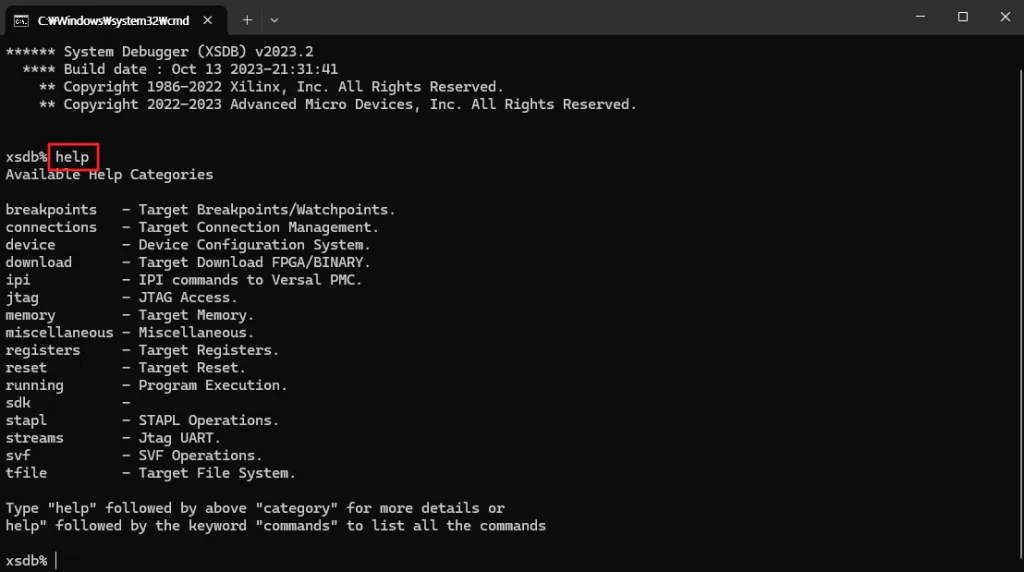Click the connections category name
The image size is (1024, 572).
[x=51, y=227]
